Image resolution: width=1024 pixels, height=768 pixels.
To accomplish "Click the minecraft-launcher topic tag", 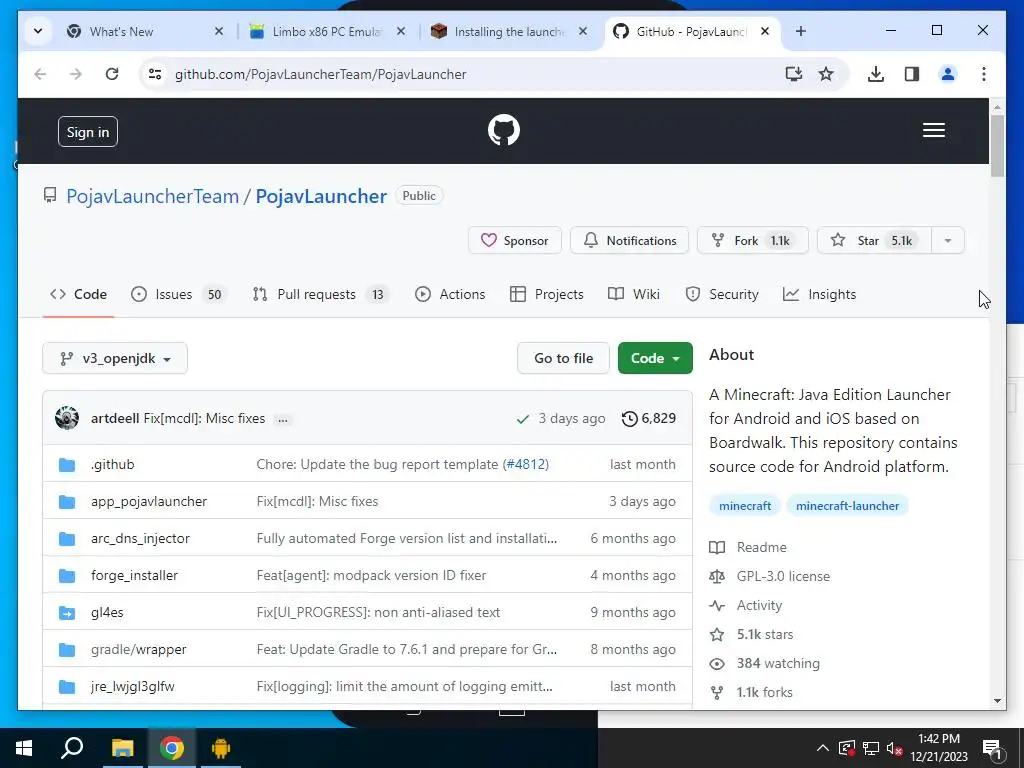I will [847, 505].
